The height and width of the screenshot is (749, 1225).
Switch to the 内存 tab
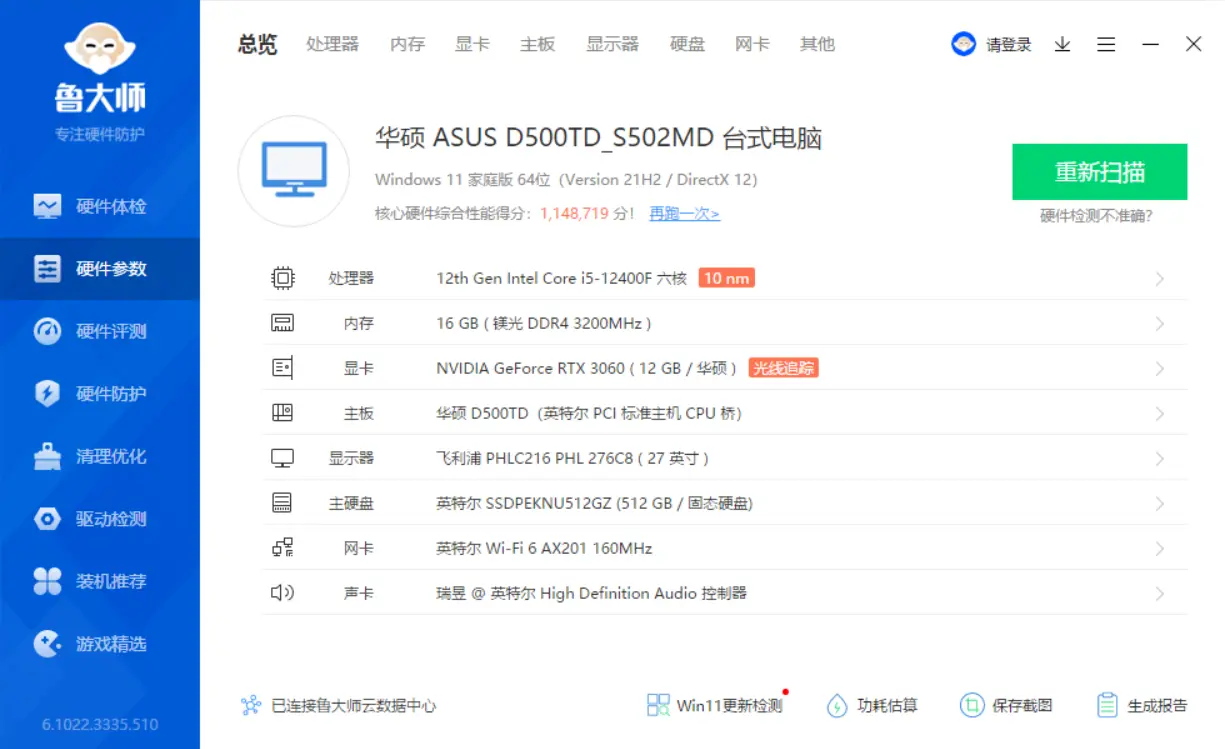[x=407, y=44]
